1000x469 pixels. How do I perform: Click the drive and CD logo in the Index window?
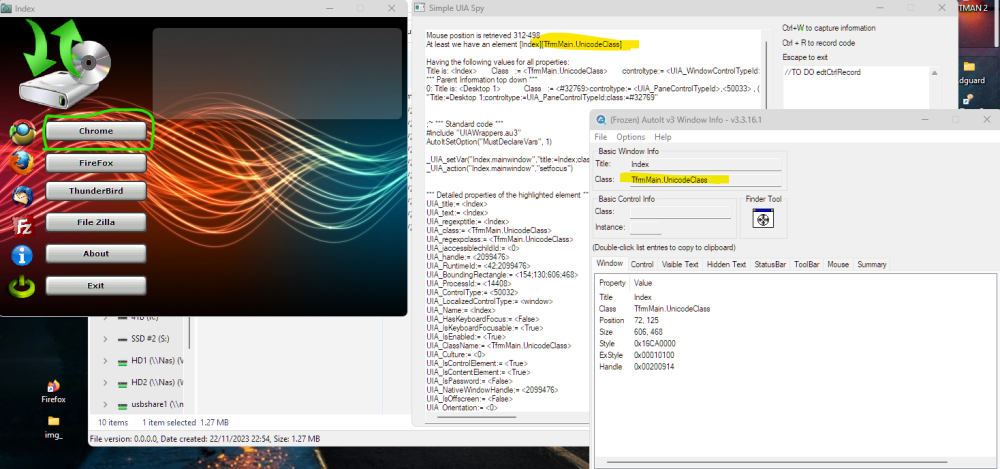64,64
